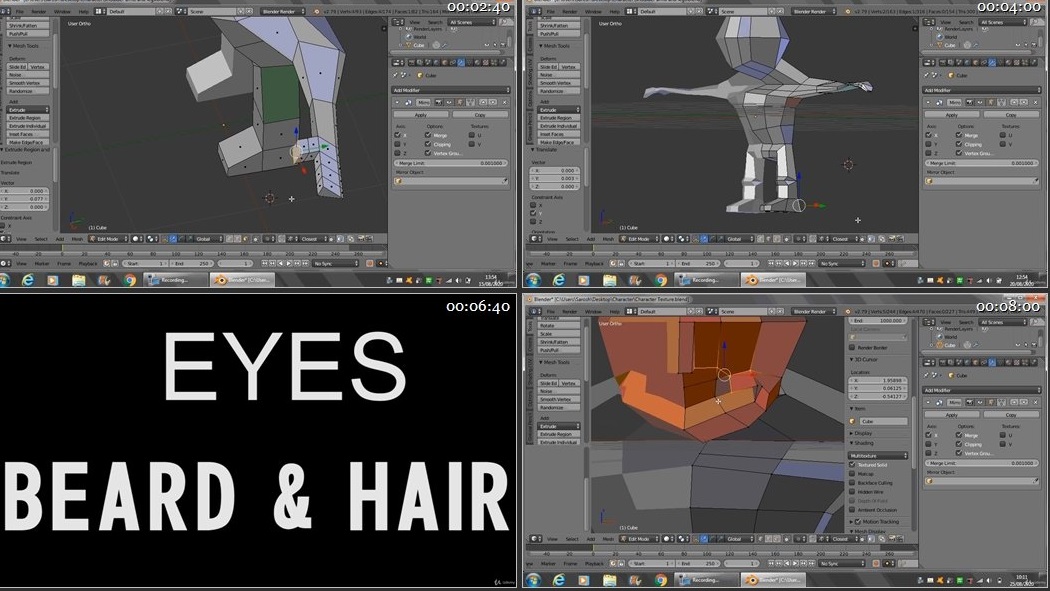The height and width of the screenshot is (591, 1050).
Task: Click pivot point icon in 00:04:00 frame header
Action: 682,239
